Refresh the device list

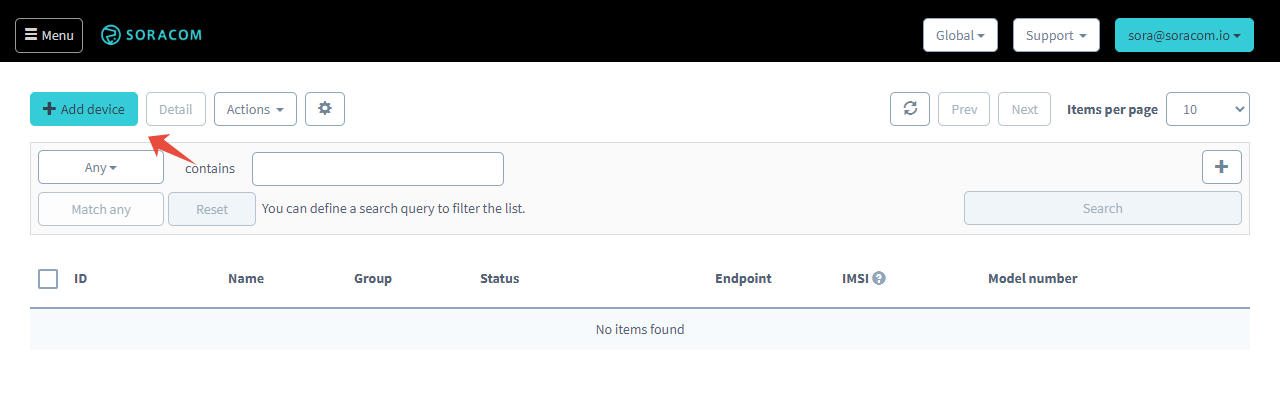[x=910, y=109]
